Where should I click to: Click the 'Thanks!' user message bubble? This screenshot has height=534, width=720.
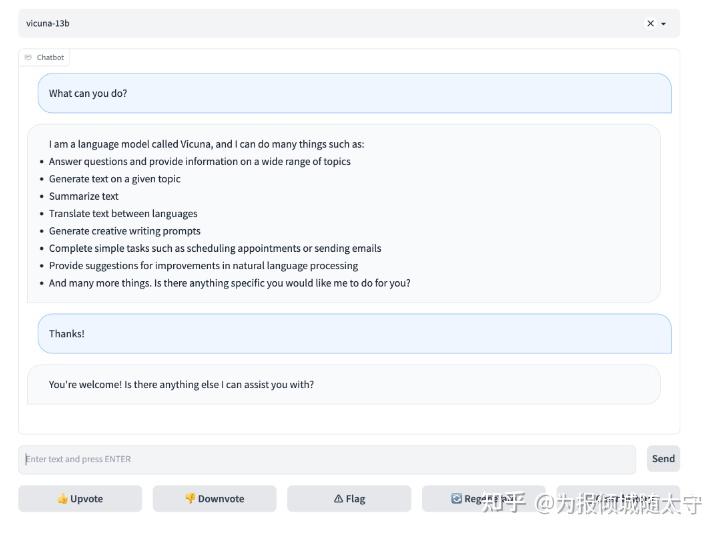354,334
